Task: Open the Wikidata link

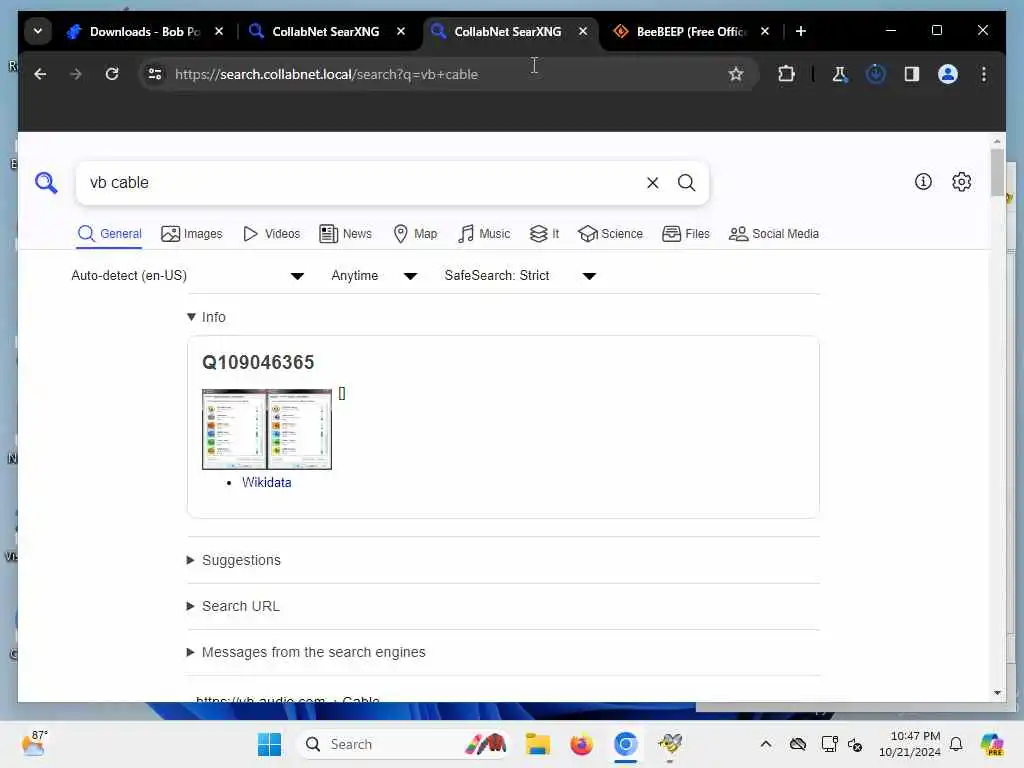Action: tap(266, 483)
